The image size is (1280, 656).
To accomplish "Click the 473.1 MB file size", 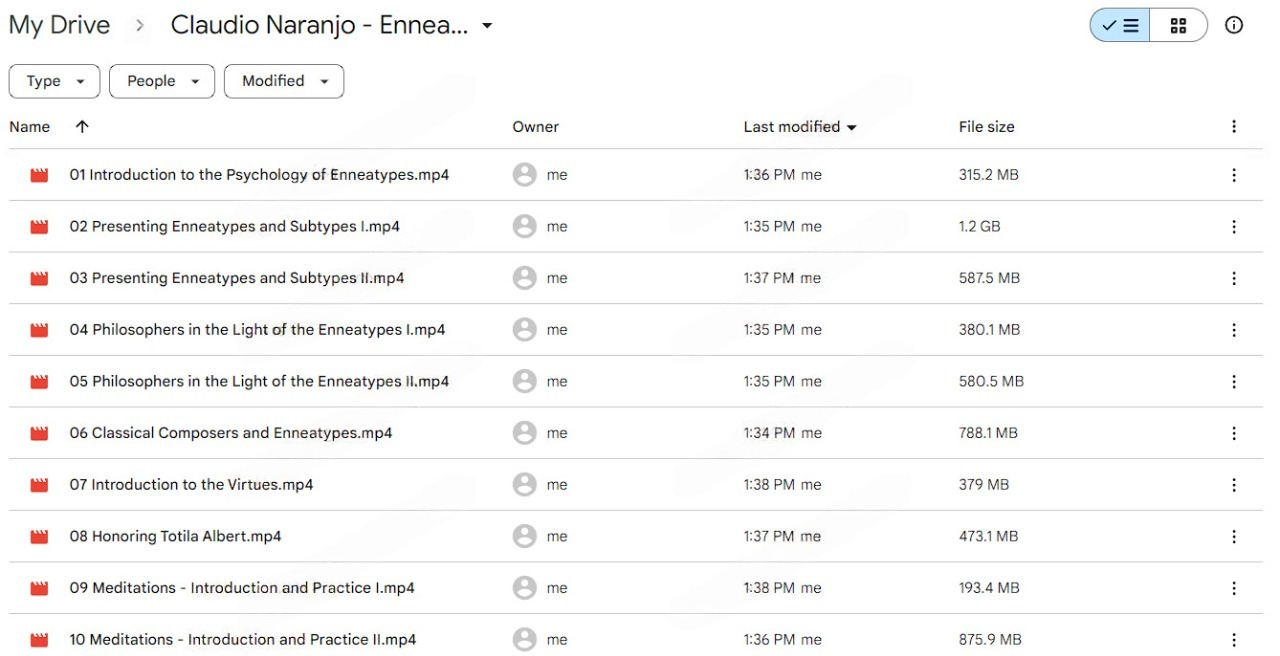I will [988, 537].
